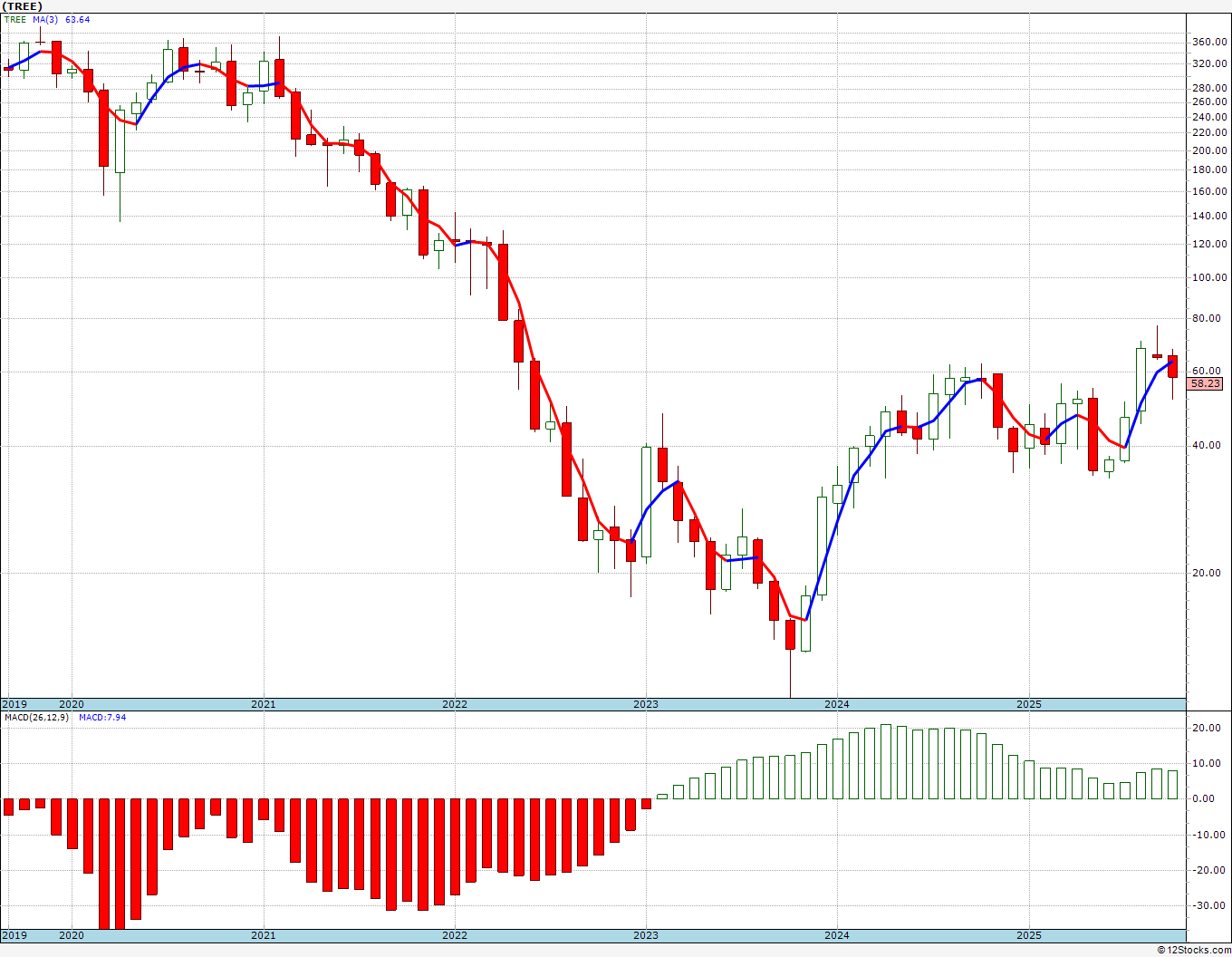Select 2021 on the price chart time axis
Image resolution: width=1232 pixels, height=957 pixels.
click(x=264, y=704)
